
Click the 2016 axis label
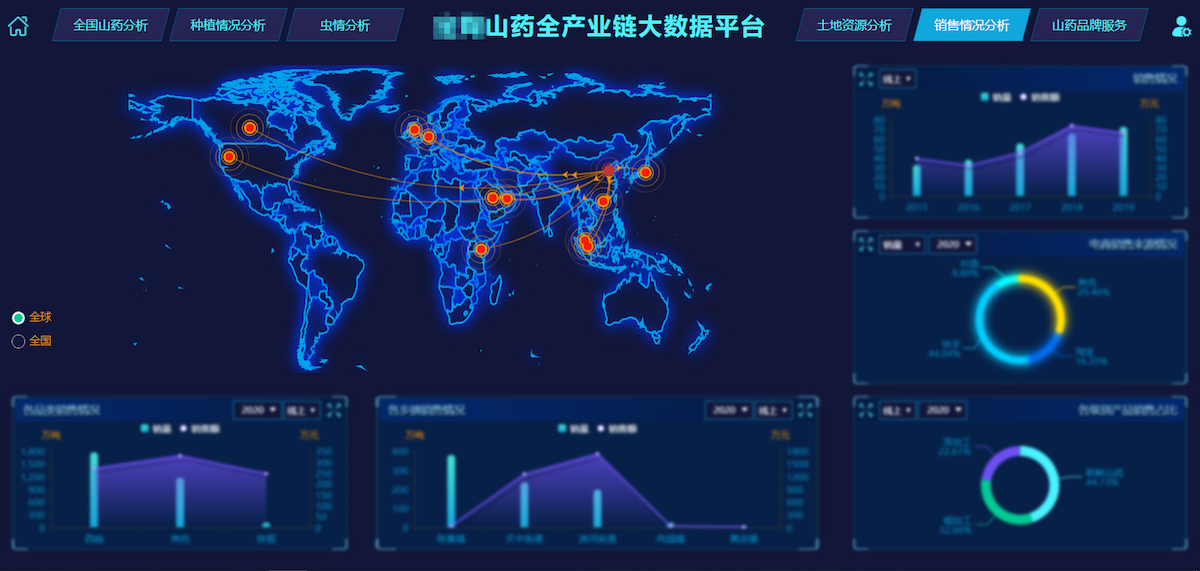[968, 207]
